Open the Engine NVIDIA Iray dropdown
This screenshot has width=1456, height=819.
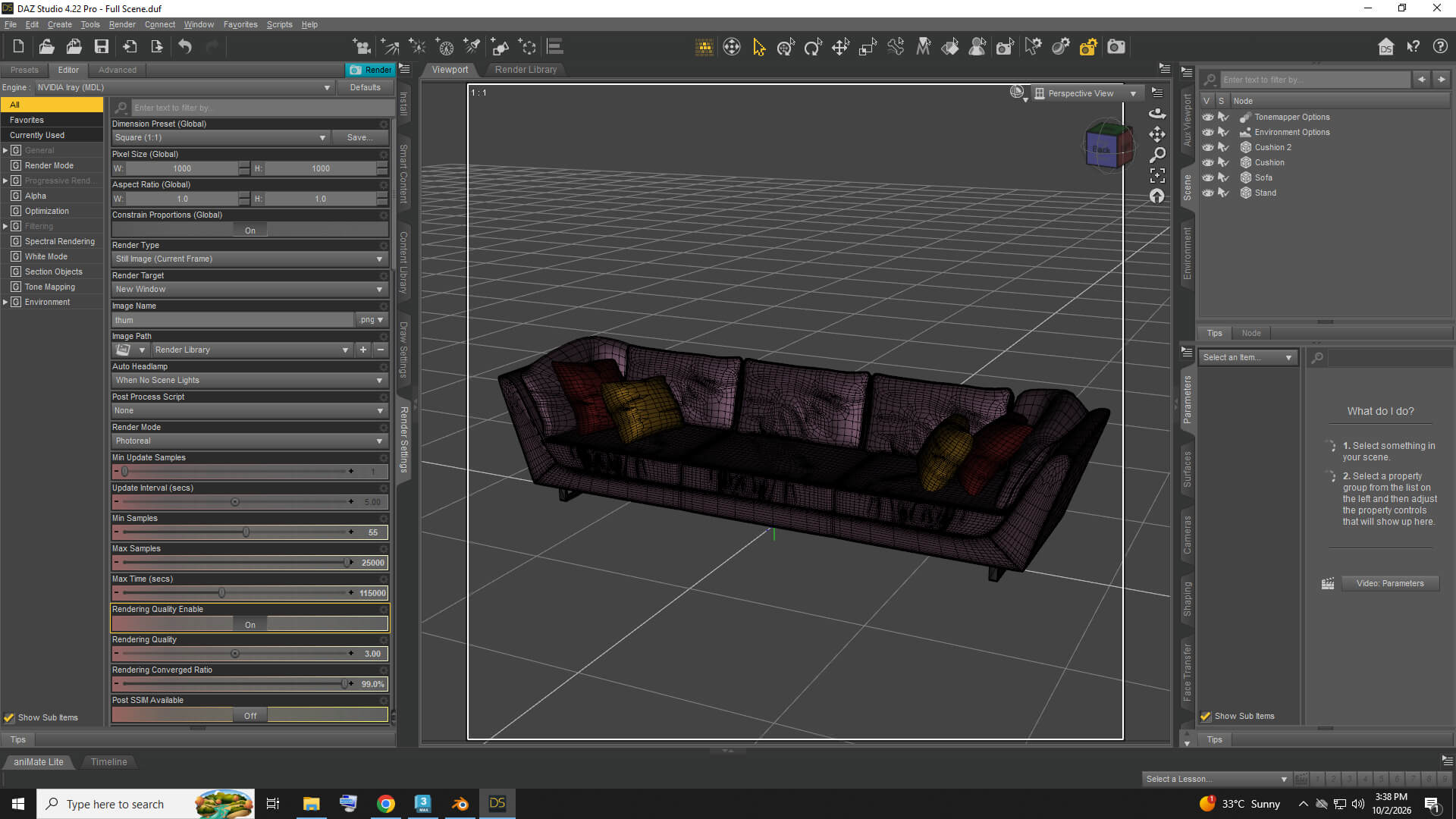point(184,87)
